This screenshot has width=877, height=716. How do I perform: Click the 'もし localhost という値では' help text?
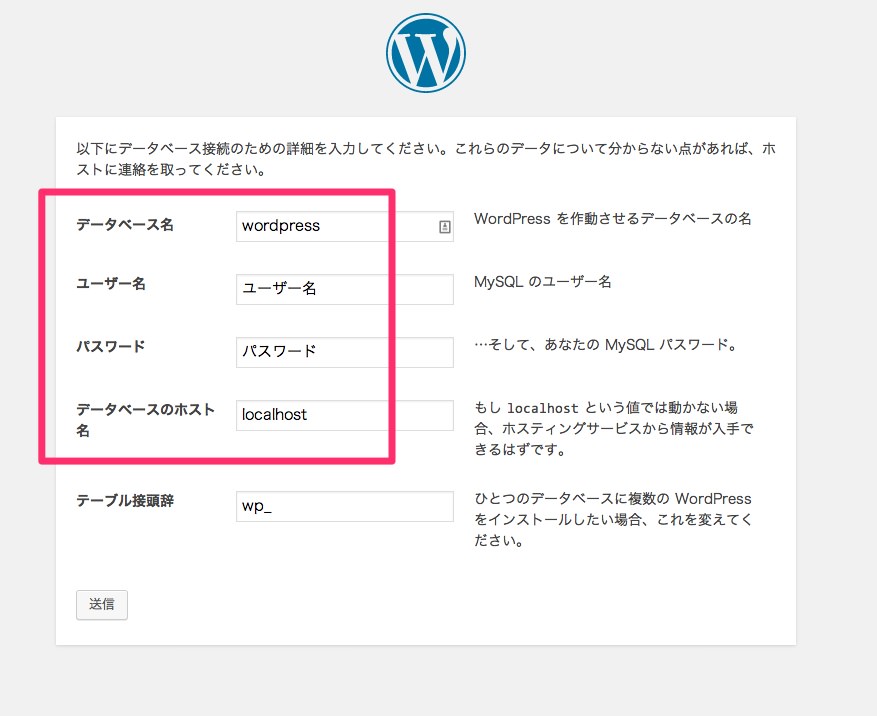pos(614,428)
